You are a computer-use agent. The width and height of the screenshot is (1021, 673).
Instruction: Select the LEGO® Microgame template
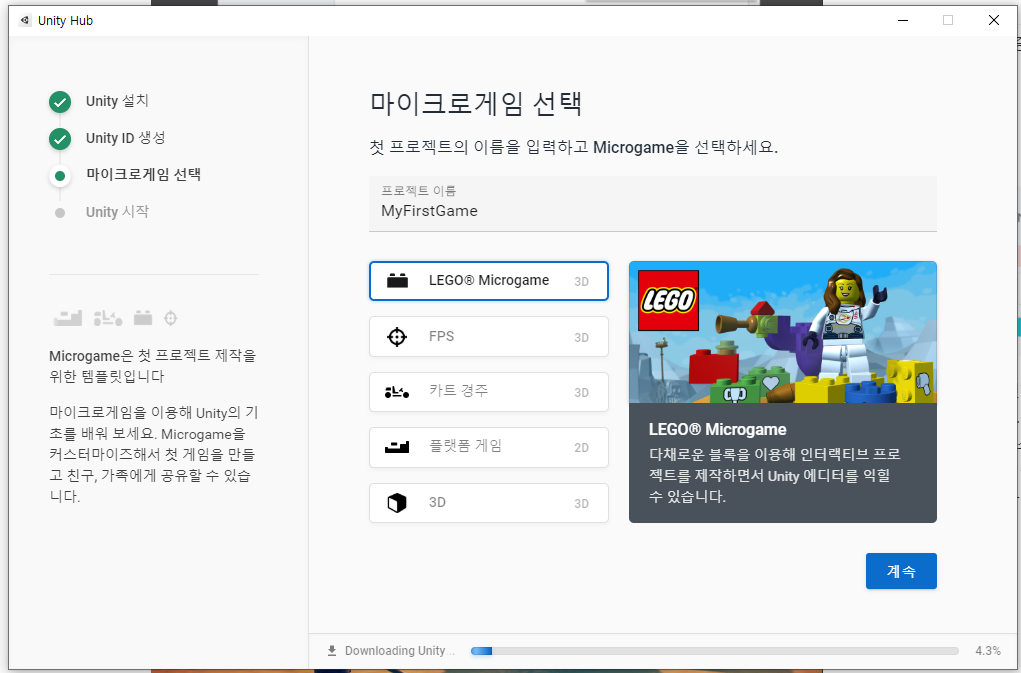tap(488, 281)
